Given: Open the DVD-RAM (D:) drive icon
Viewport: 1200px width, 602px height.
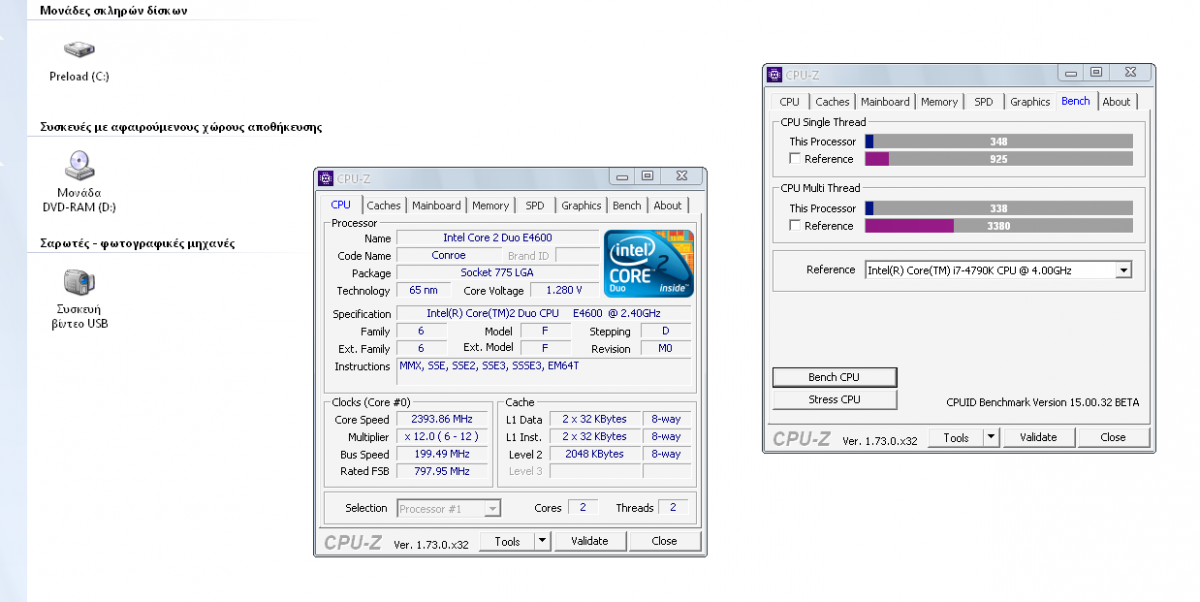Looking at the screenshot, I should (x=79, y=165).
